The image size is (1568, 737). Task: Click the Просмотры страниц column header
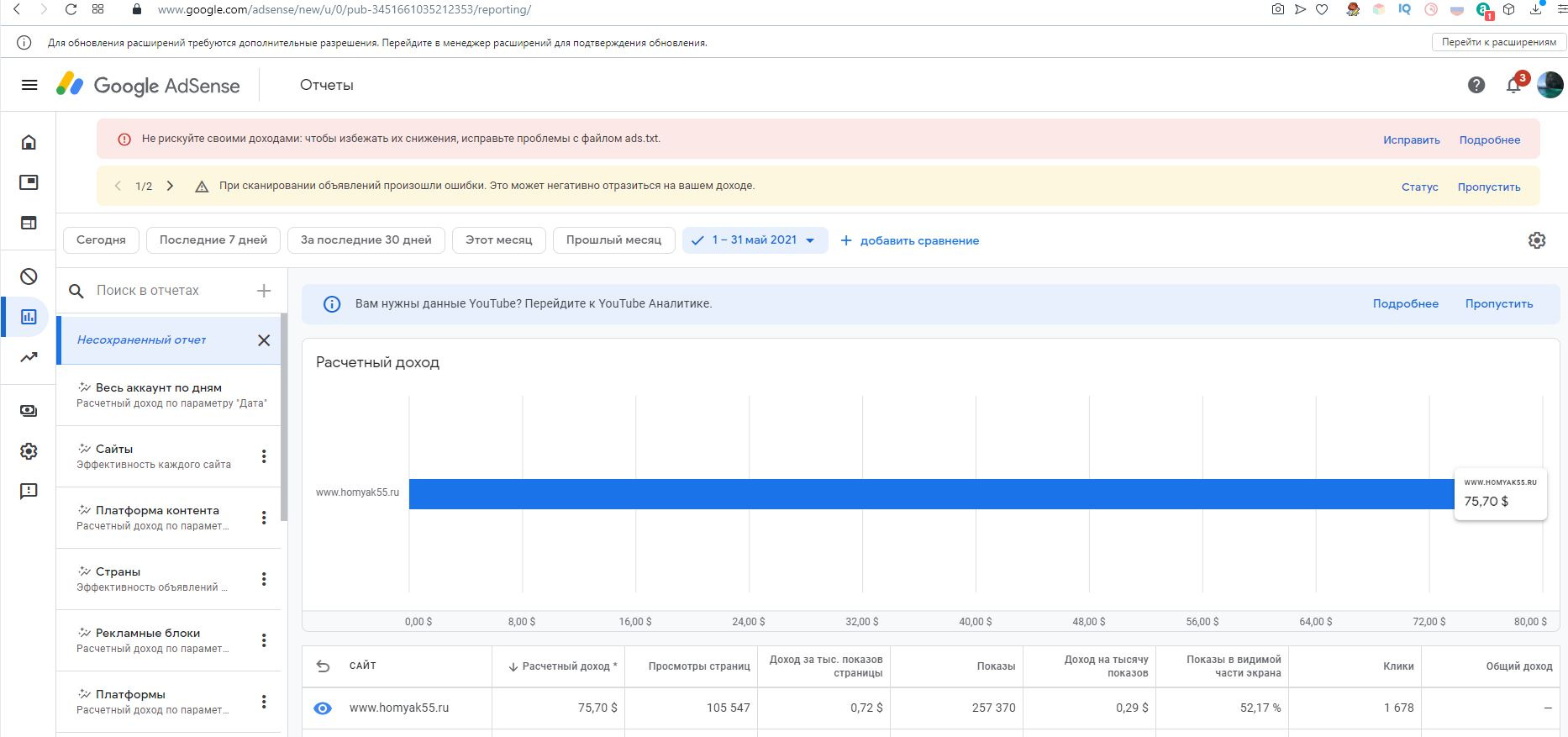pos(699,666)
